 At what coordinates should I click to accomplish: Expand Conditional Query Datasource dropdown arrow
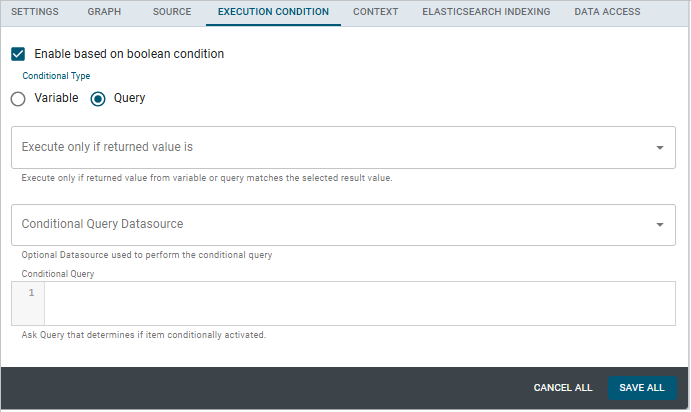660,225
